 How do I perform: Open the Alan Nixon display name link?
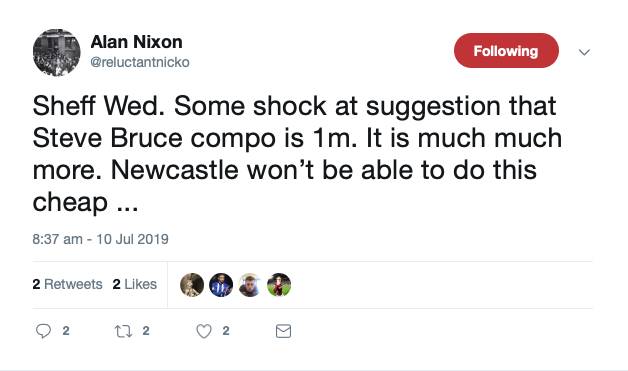coord(137,42)
